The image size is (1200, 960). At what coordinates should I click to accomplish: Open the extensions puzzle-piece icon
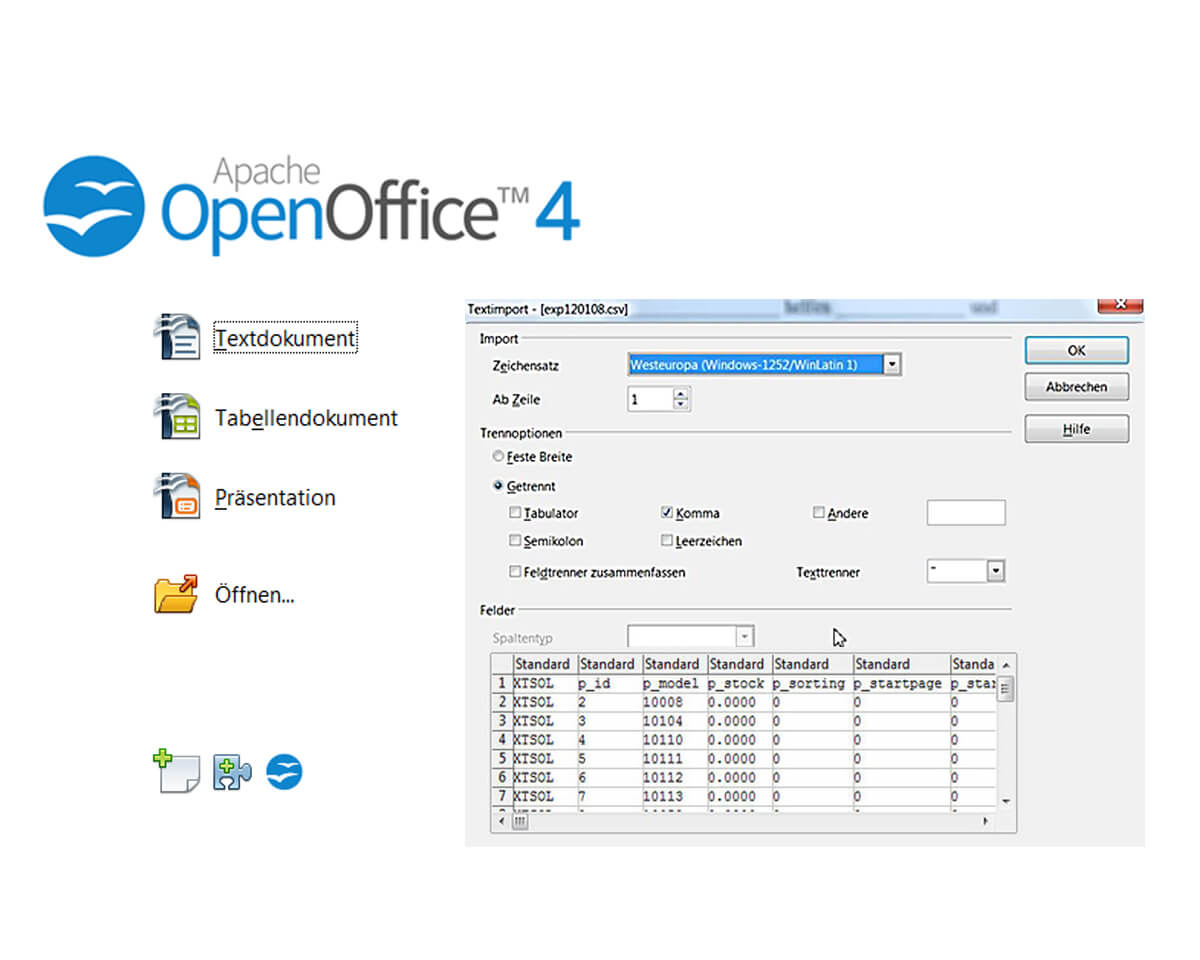[x=232, y=772]
